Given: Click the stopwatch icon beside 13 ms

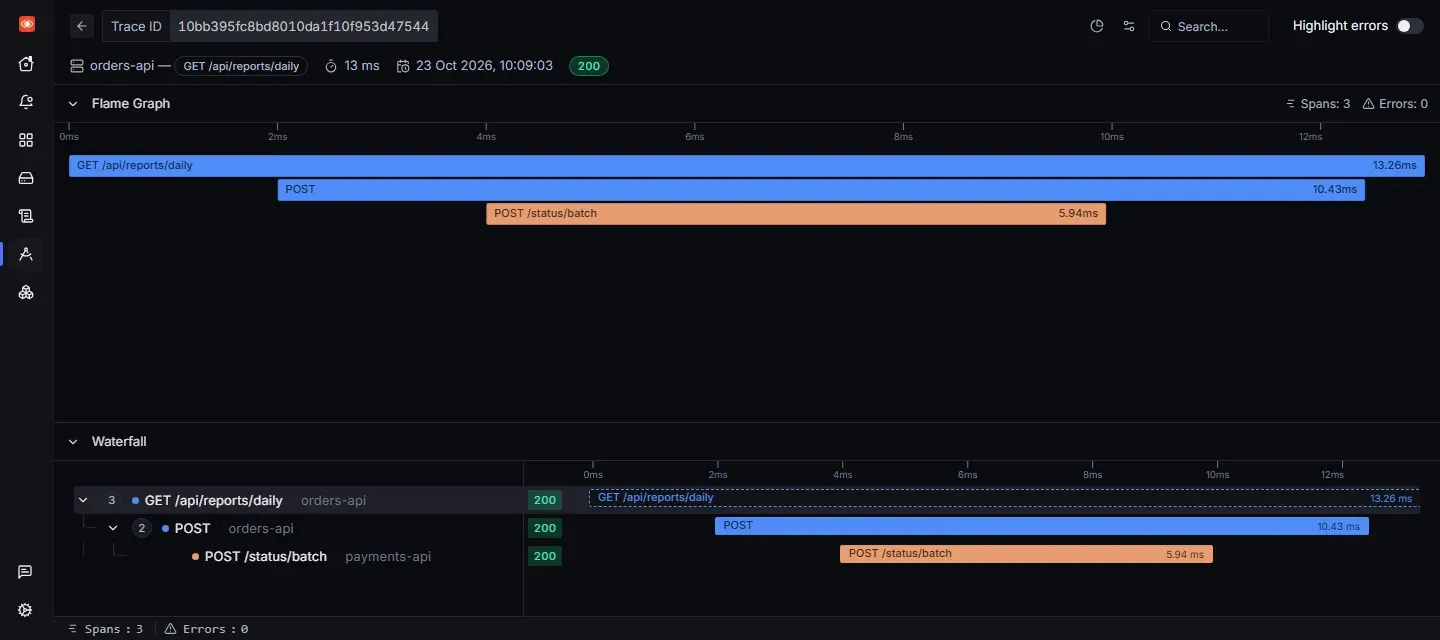Looking at the screenshot, I should coord(330,66).
